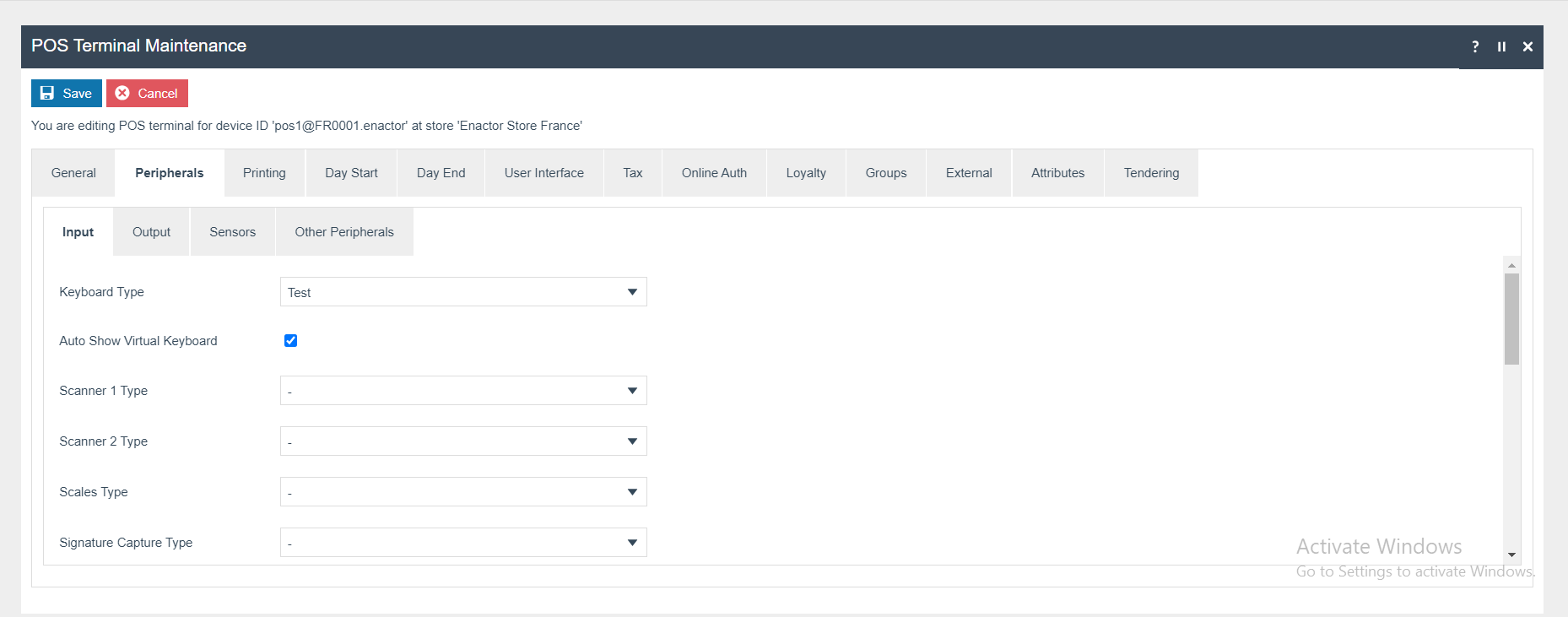Expand the Scales Type dropdown

coord(463,492)
